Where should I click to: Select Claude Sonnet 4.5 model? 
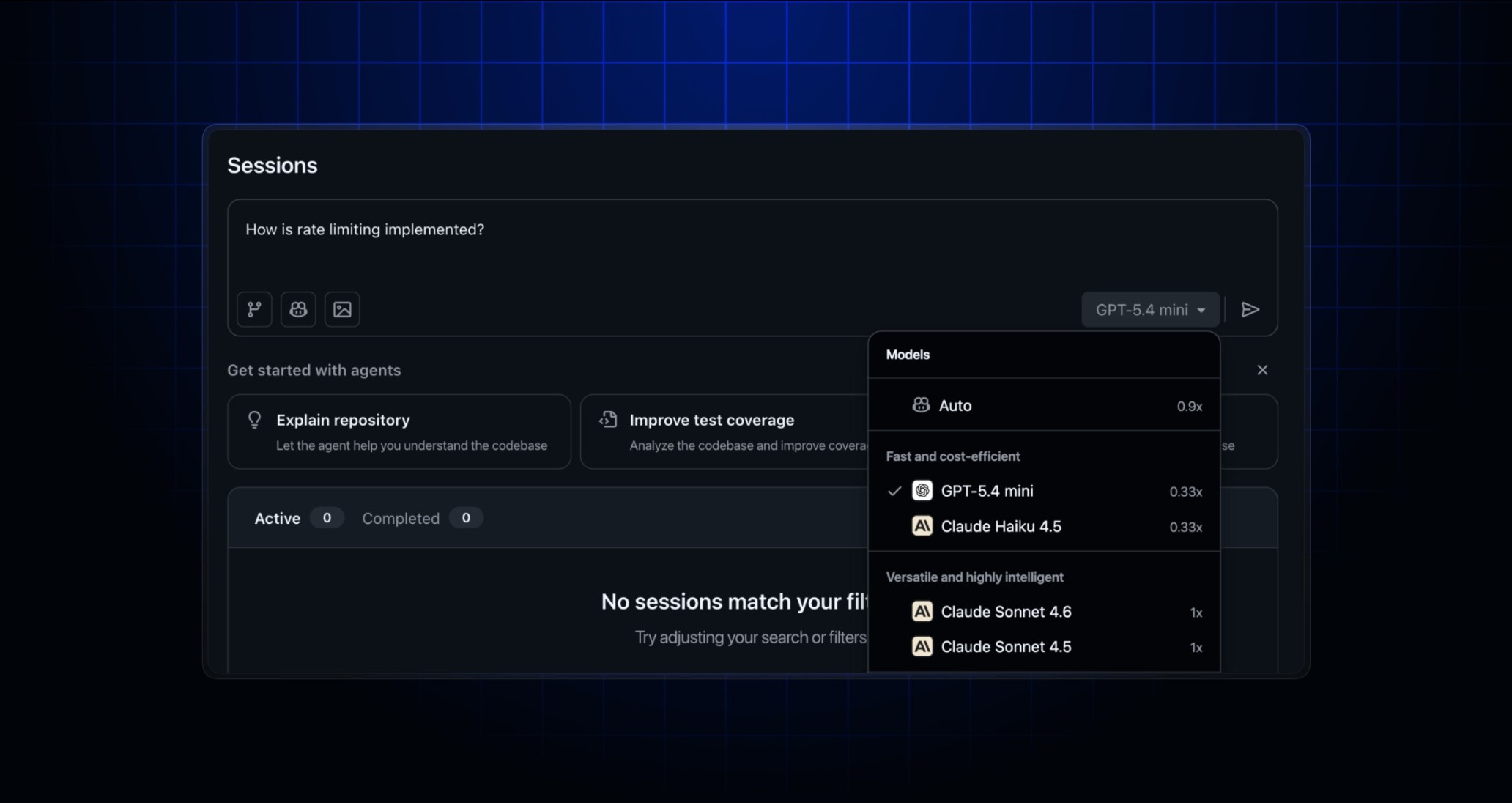coord(1044,646)
